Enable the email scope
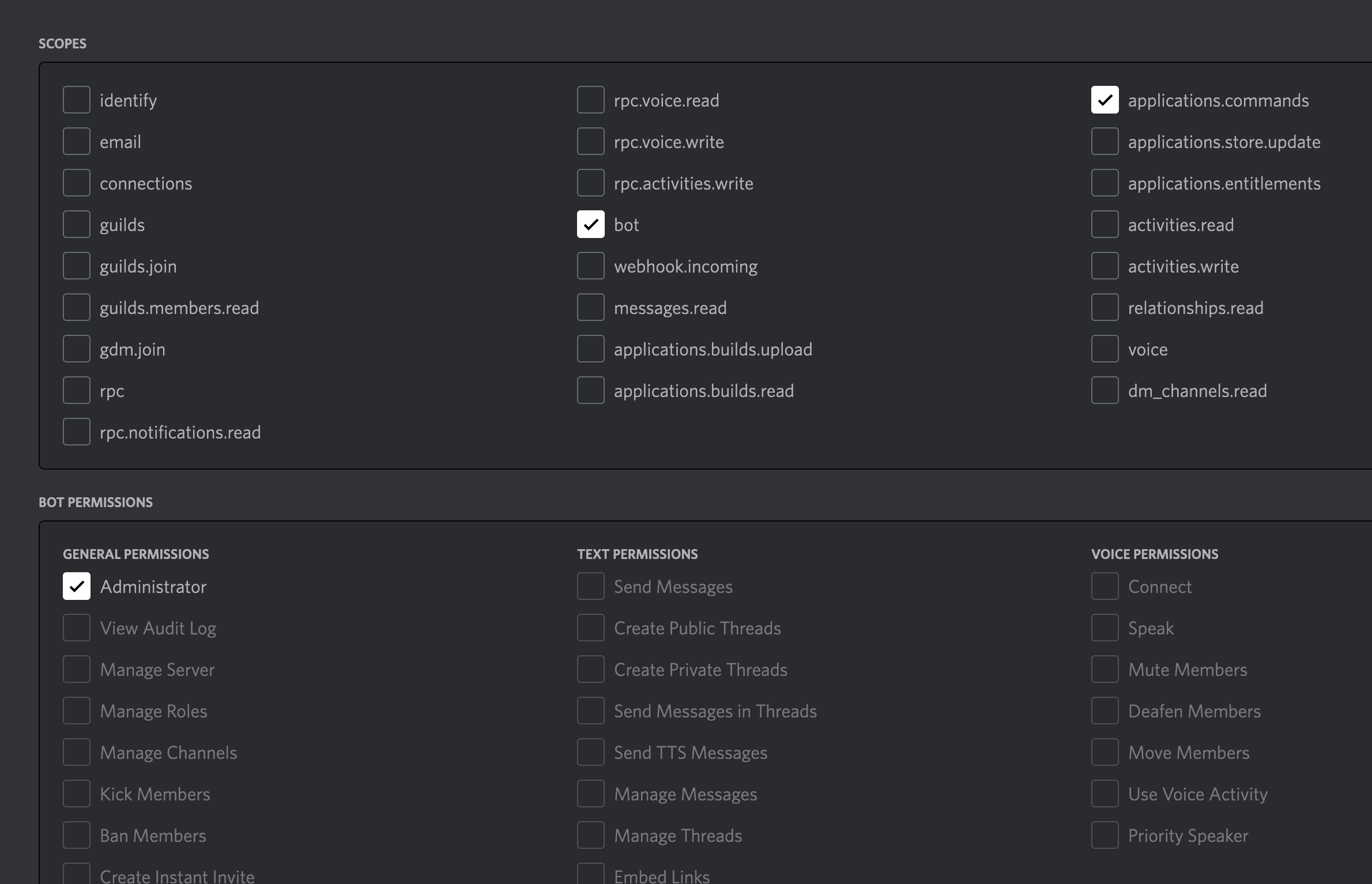1372x884 pixels. 77,142
